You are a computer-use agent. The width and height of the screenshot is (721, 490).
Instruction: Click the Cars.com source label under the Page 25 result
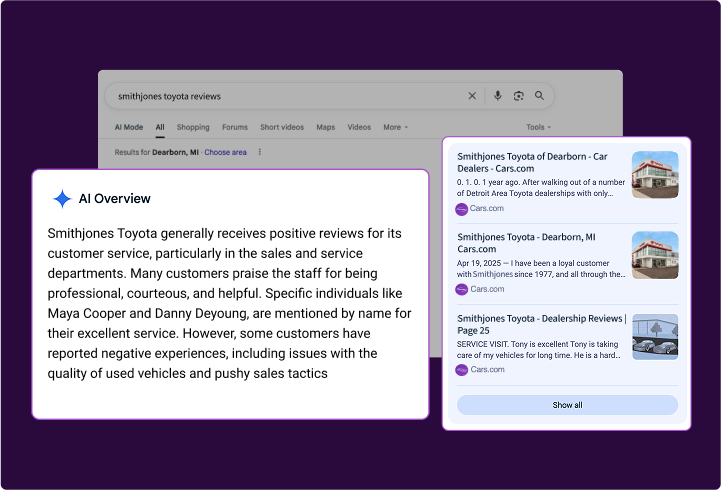[x=487, y=369]
